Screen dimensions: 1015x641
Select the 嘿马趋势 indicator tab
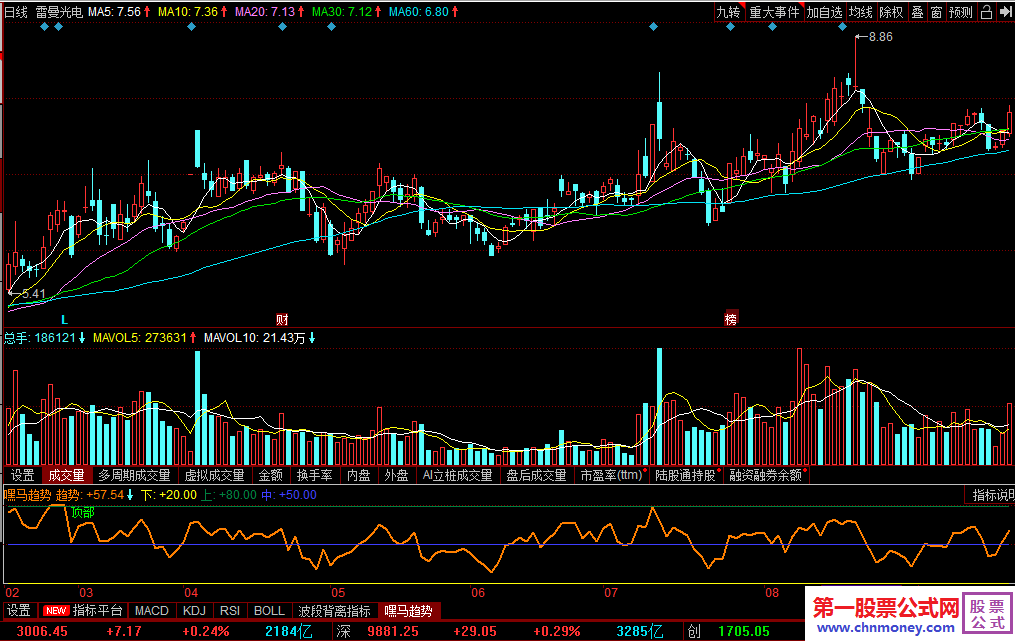tap(408, 611)
